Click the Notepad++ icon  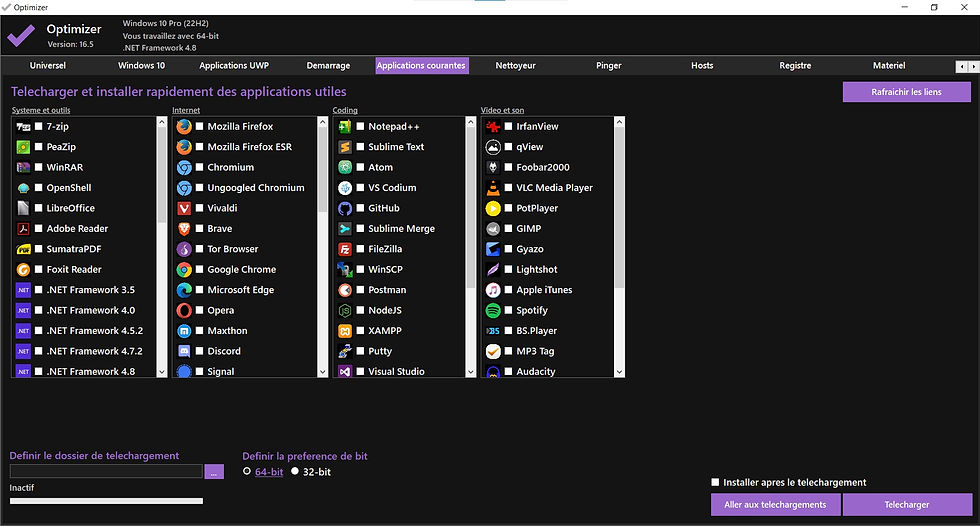pyautogui.click(x=345, y=127)
